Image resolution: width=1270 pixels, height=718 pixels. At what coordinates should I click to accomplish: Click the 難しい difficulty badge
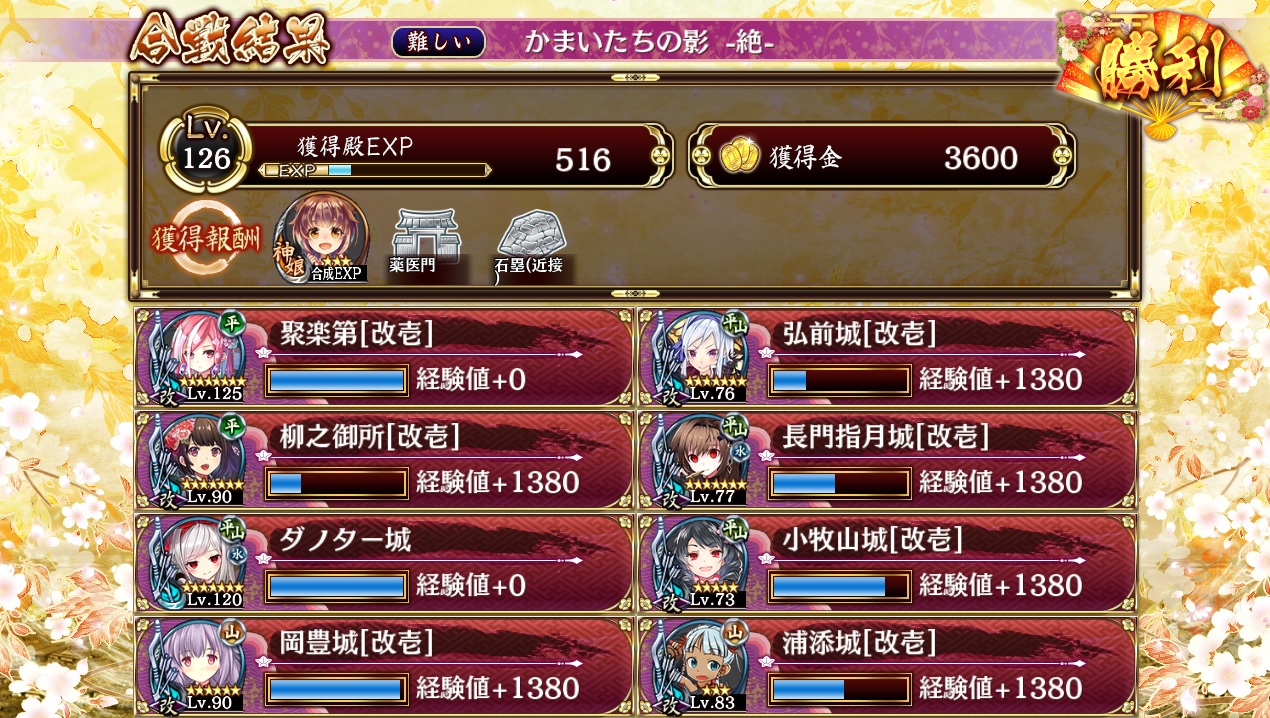(x=438, y=42)
